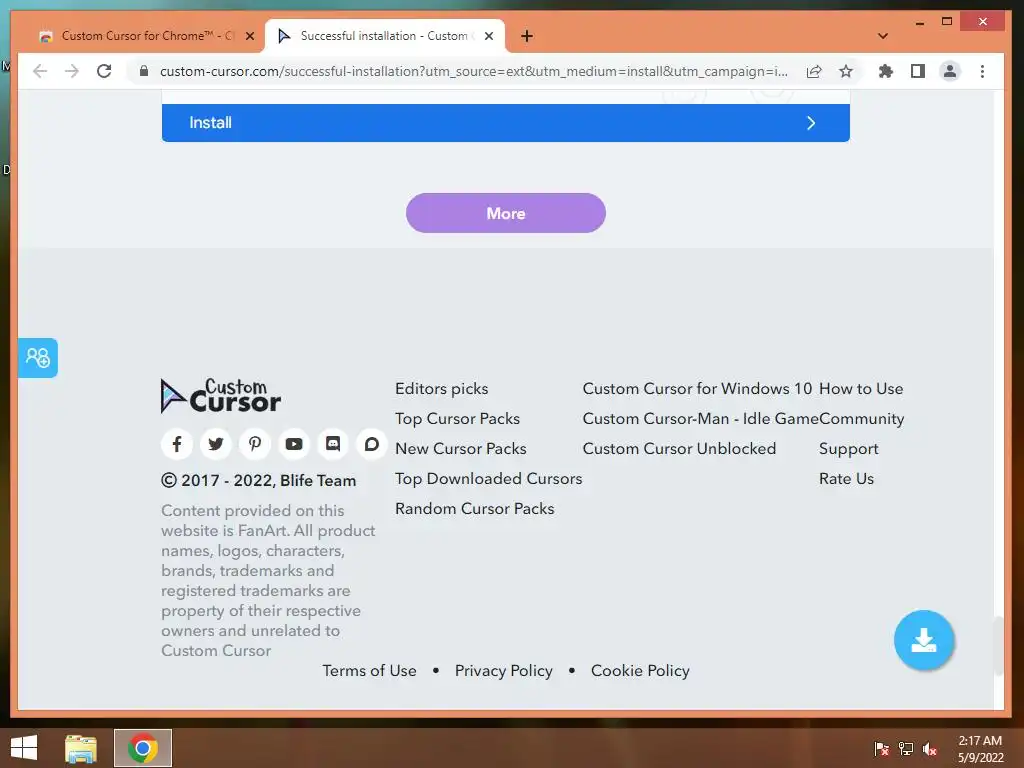Open the taskbar clock showing 2:17 AM
The height and width of the screenshot is (768, 1024).
pos(980,749)
